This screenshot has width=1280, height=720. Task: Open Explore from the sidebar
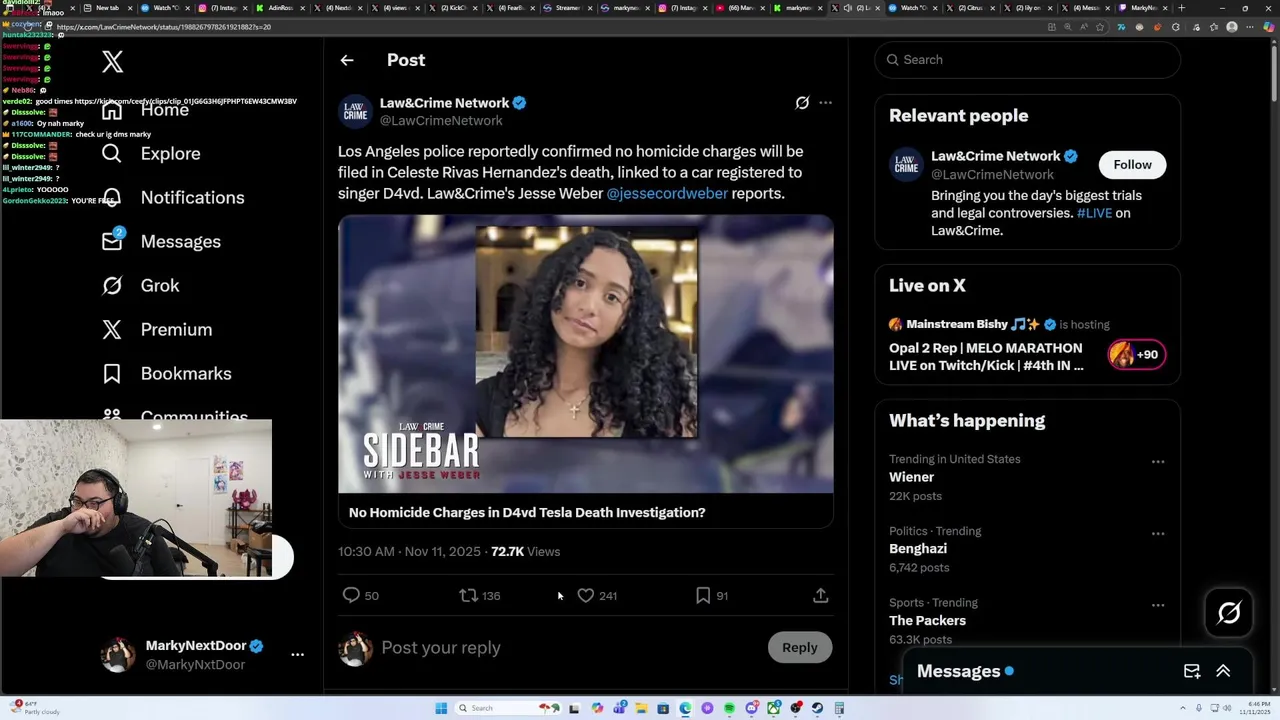point(152,154)
